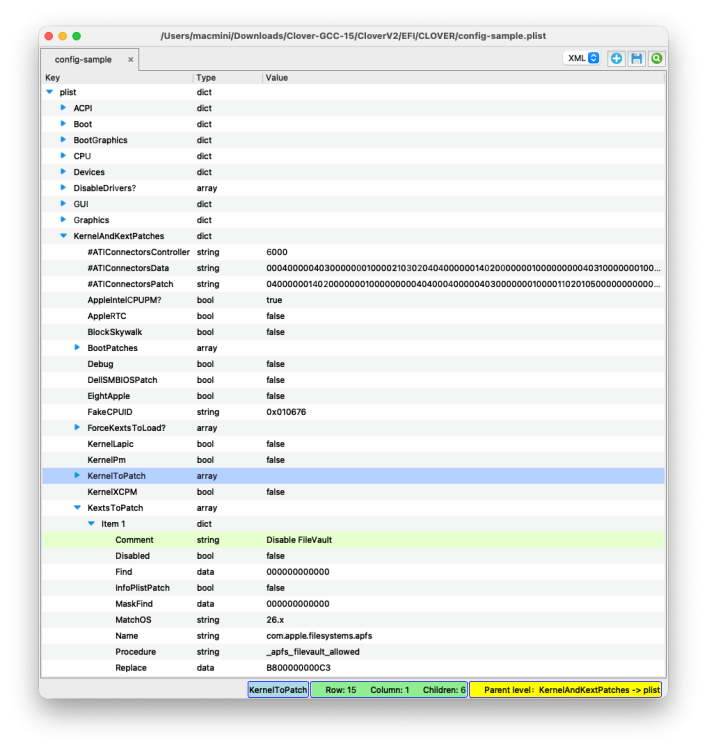
Task: Select the #ATIConnectorsController key
Action: click(138, 252)
